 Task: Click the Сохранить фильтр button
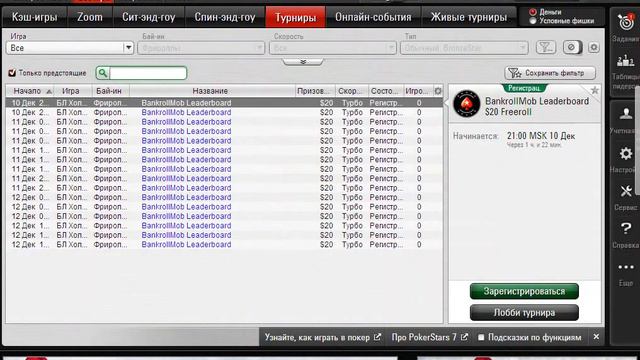tap(550, 73)
